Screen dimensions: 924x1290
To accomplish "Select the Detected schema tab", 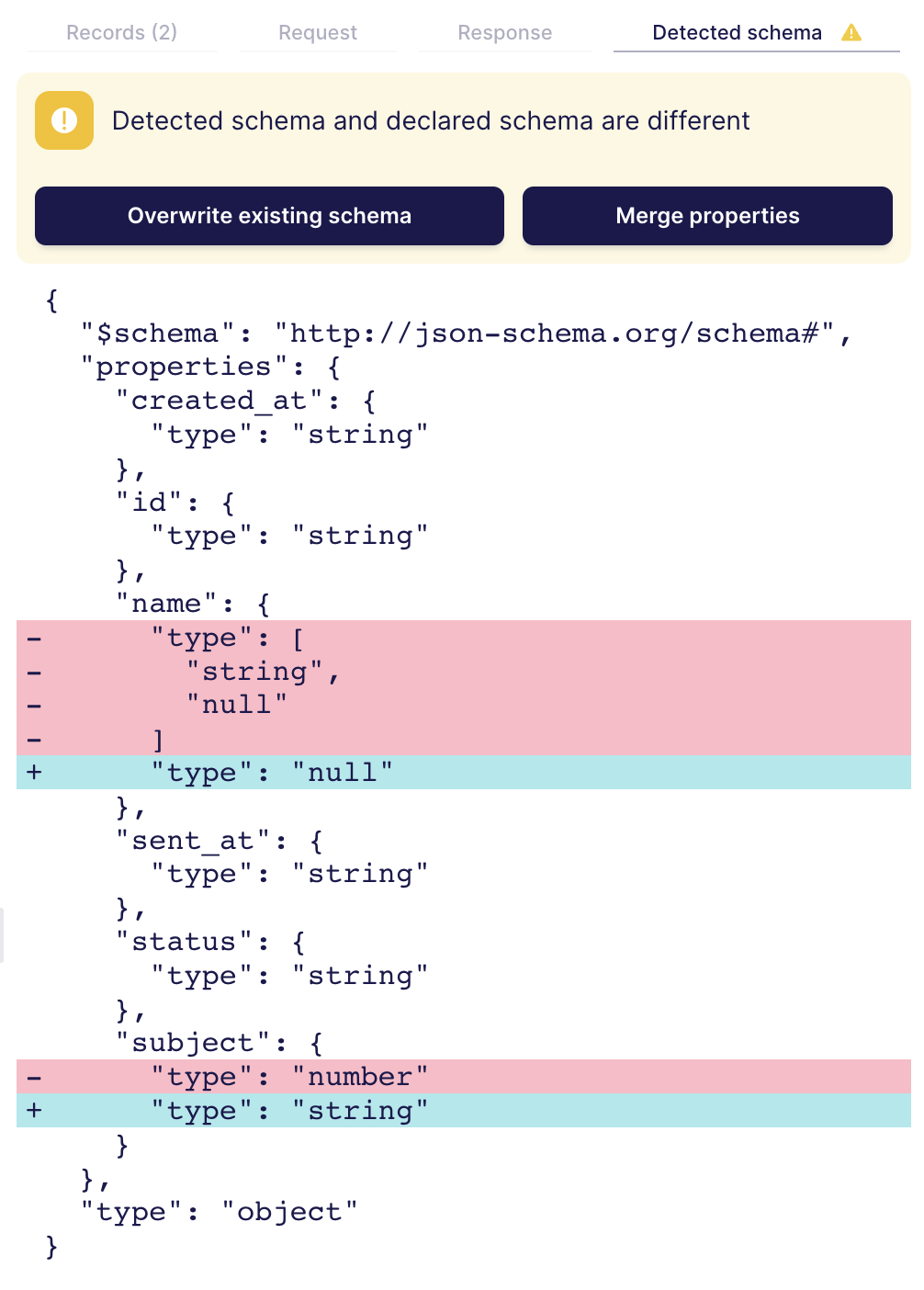I will point(737,33).
